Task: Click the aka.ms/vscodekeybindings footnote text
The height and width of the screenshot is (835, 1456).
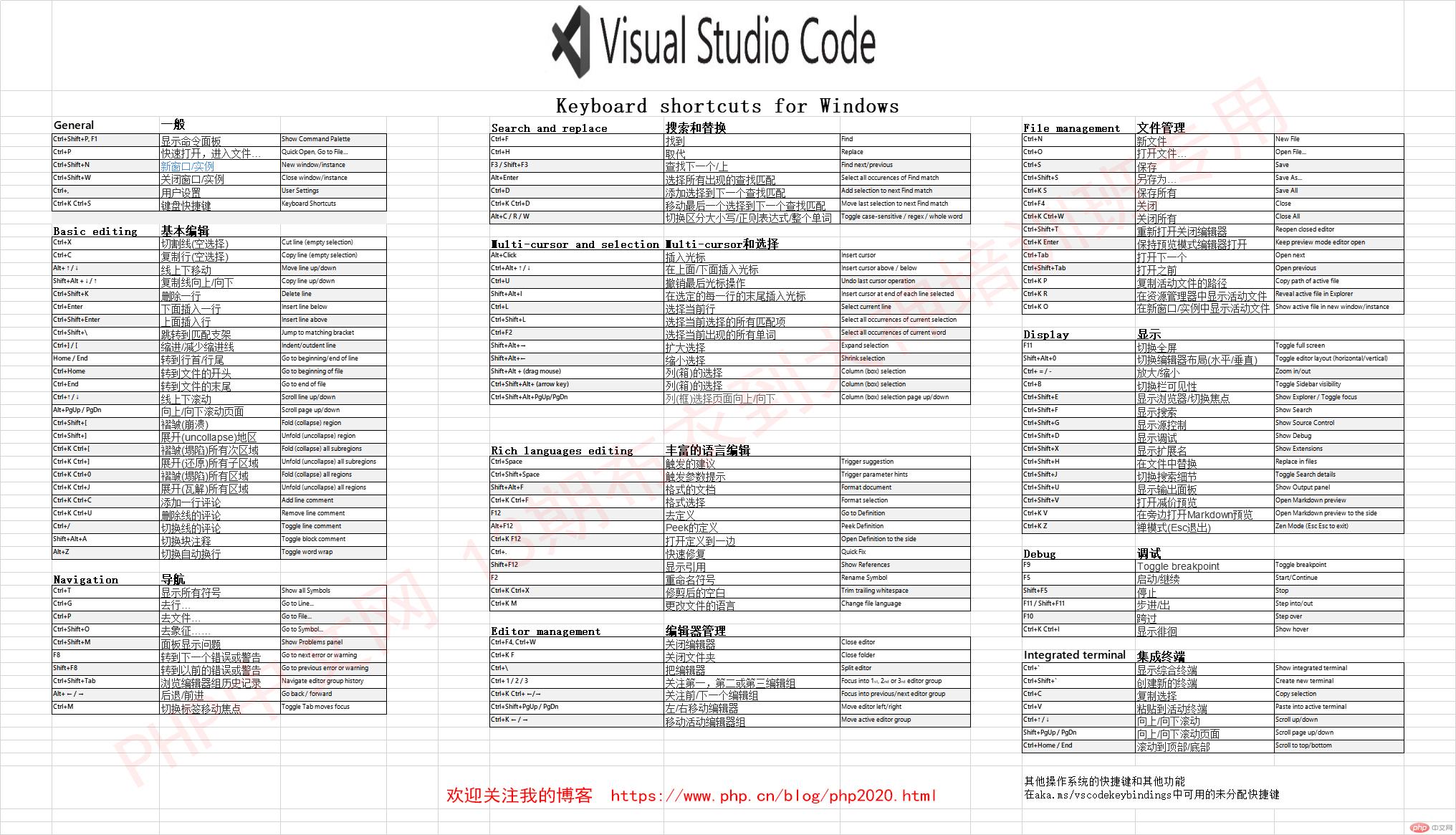Action: click(x=1151, y=795)
